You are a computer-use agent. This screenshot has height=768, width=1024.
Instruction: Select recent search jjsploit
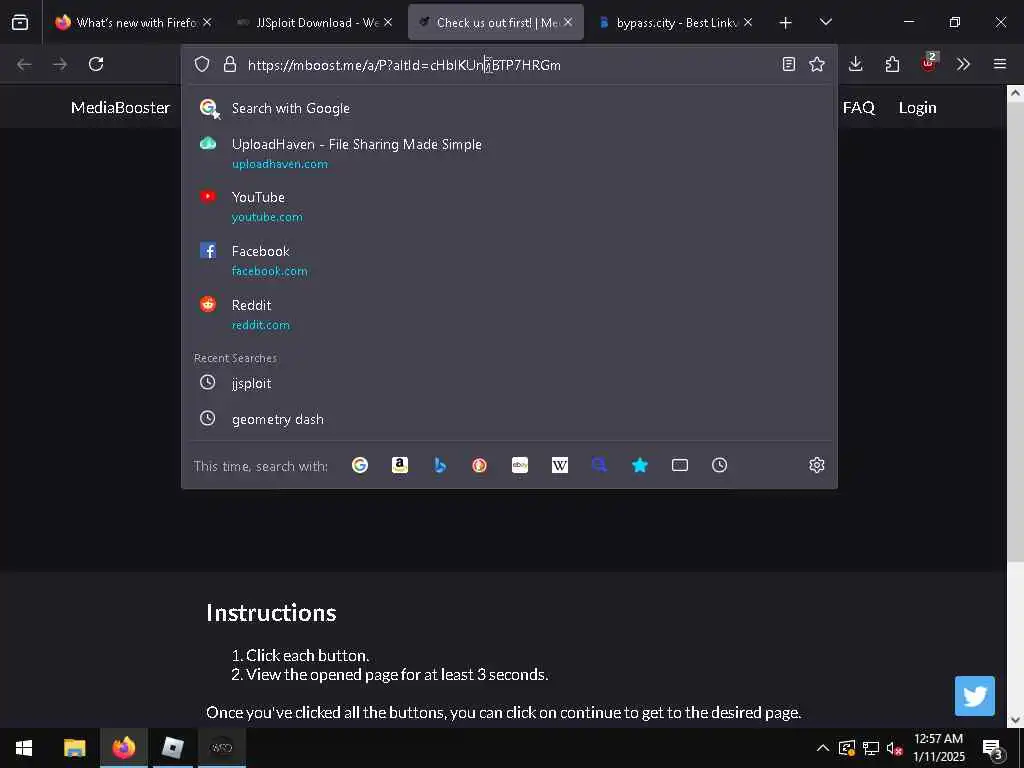(509, 383)
